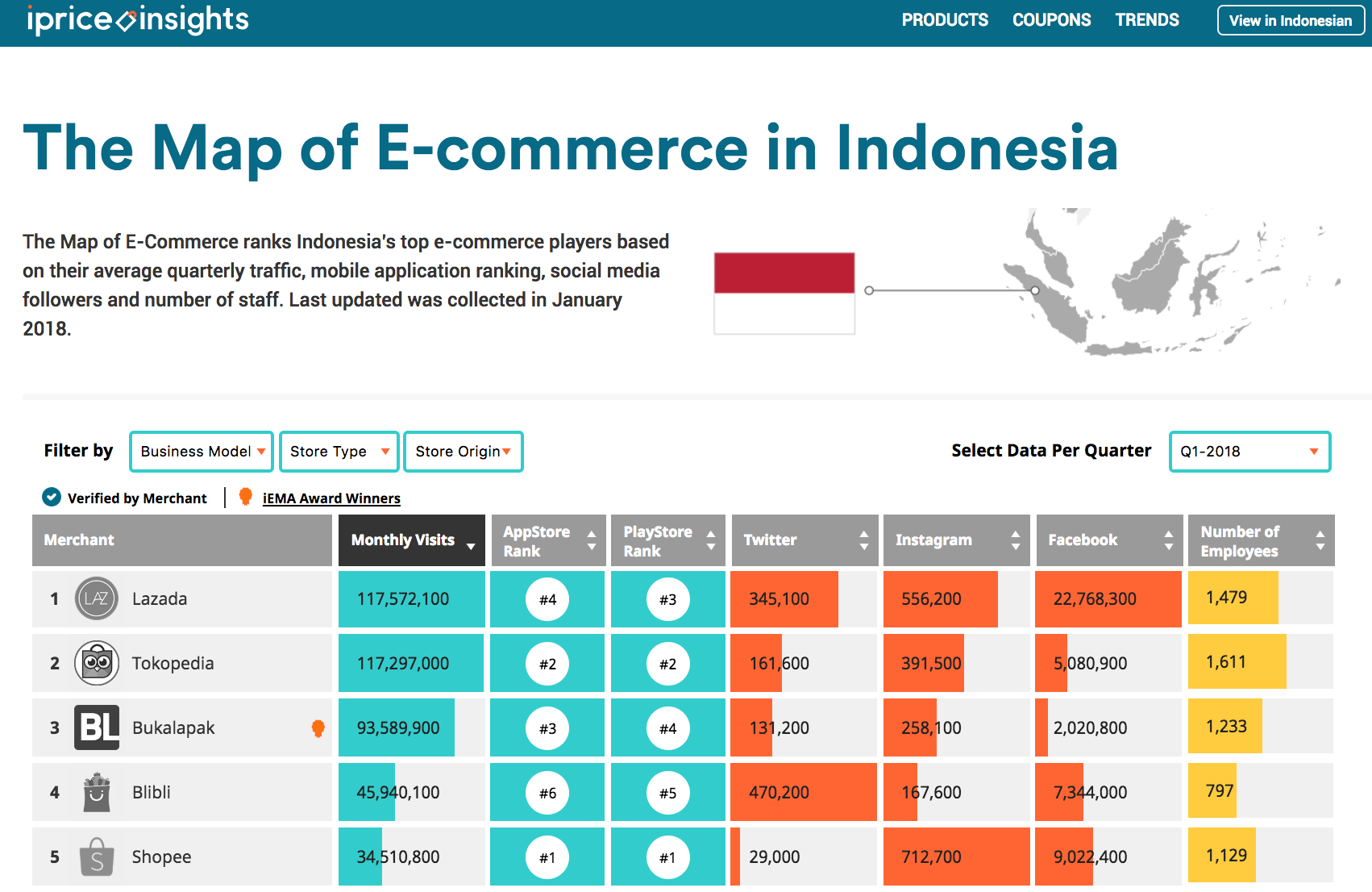Sort table by Facebook followers
1372x892 pixels.
1109,540
